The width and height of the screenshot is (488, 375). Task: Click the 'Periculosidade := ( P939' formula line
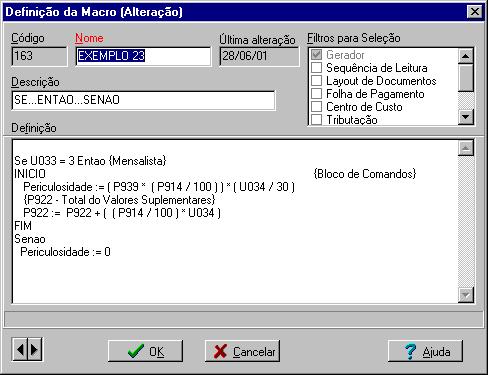click(x=159, y=187)
